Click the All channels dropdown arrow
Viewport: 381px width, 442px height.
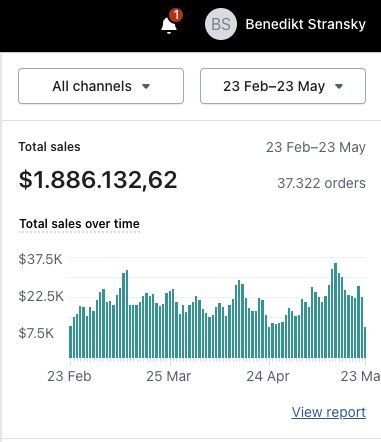tap(146, 87)
